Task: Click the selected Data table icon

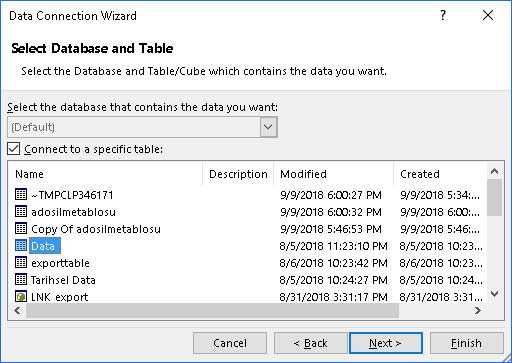Action: coord(21,245)
